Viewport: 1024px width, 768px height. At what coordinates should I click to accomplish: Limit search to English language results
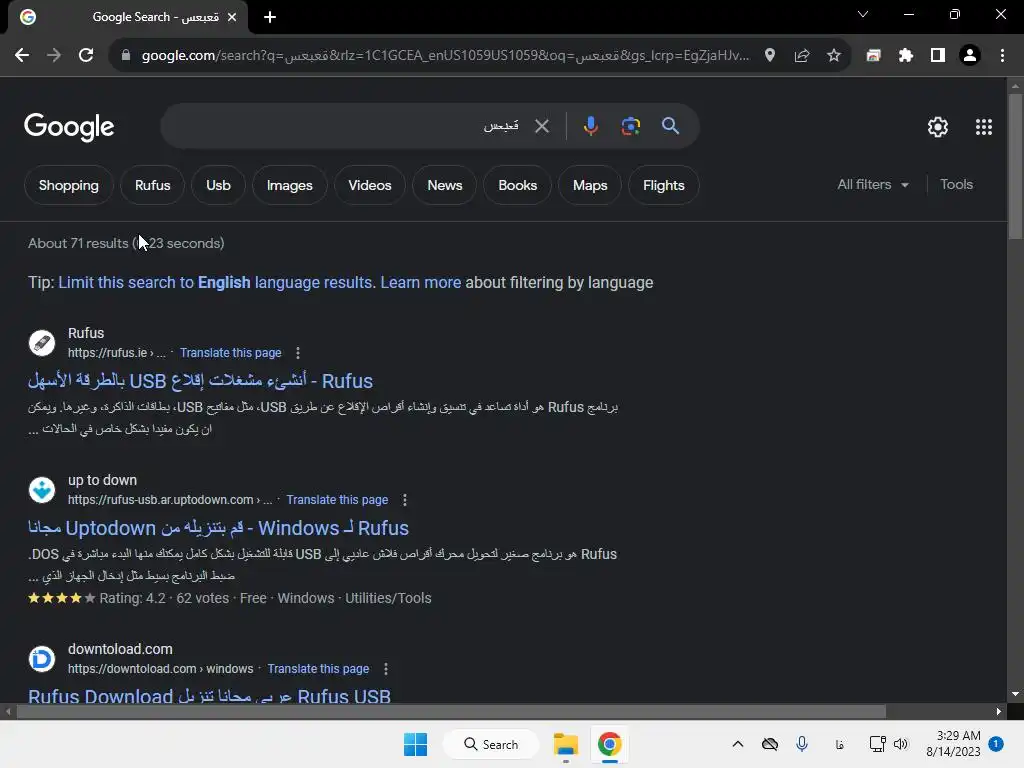click(x=216, y=283)
